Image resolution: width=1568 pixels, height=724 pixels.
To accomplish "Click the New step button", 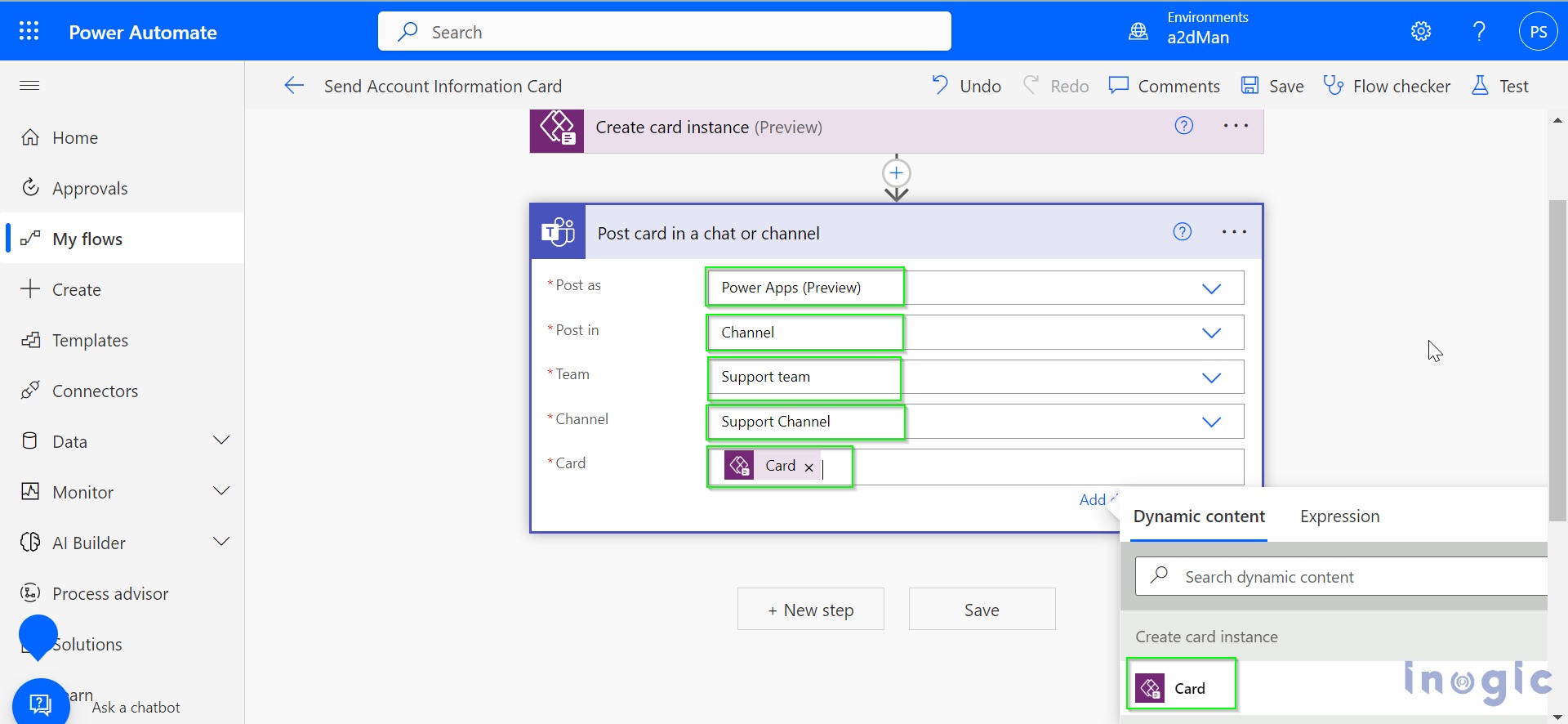I will coord(811,610).
